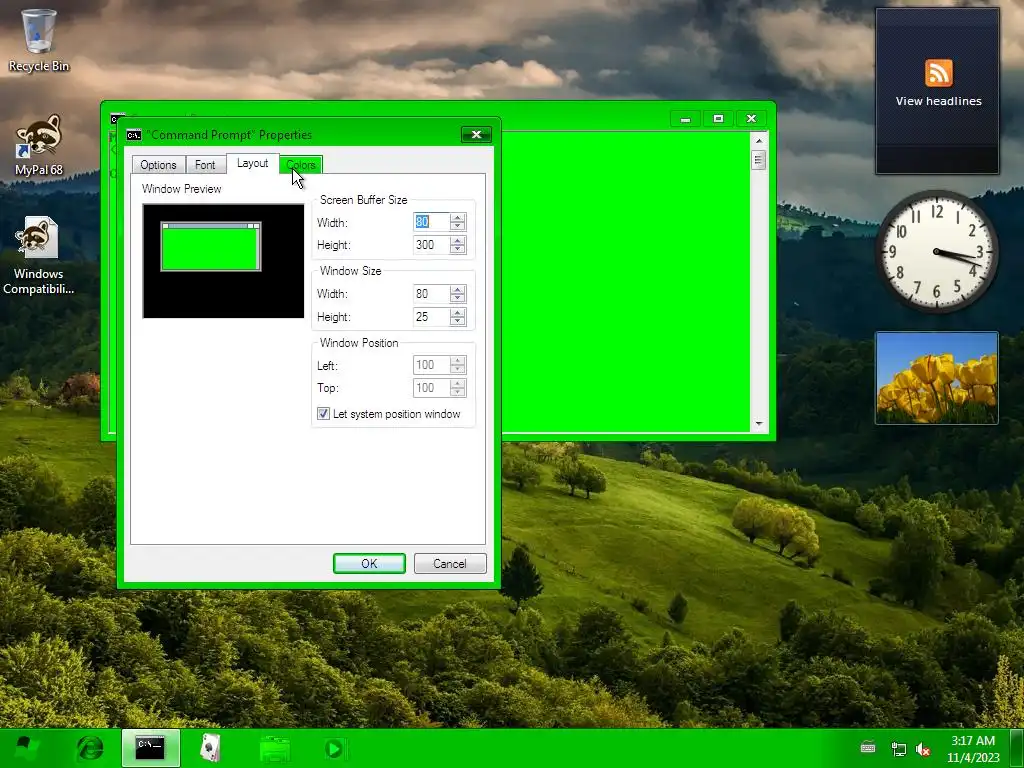Click the on-screen keyboard tray icon
This screenshot has width=1024, height=768.
tap(868, 748)
